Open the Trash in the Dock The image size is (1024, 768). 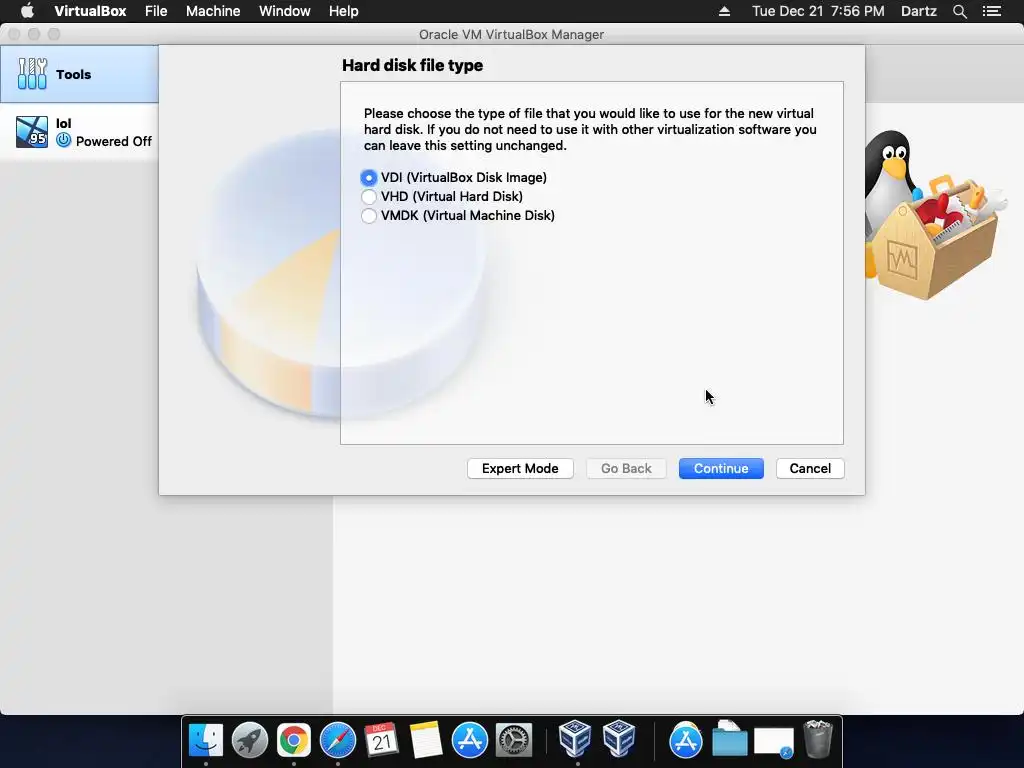[818, 739]
